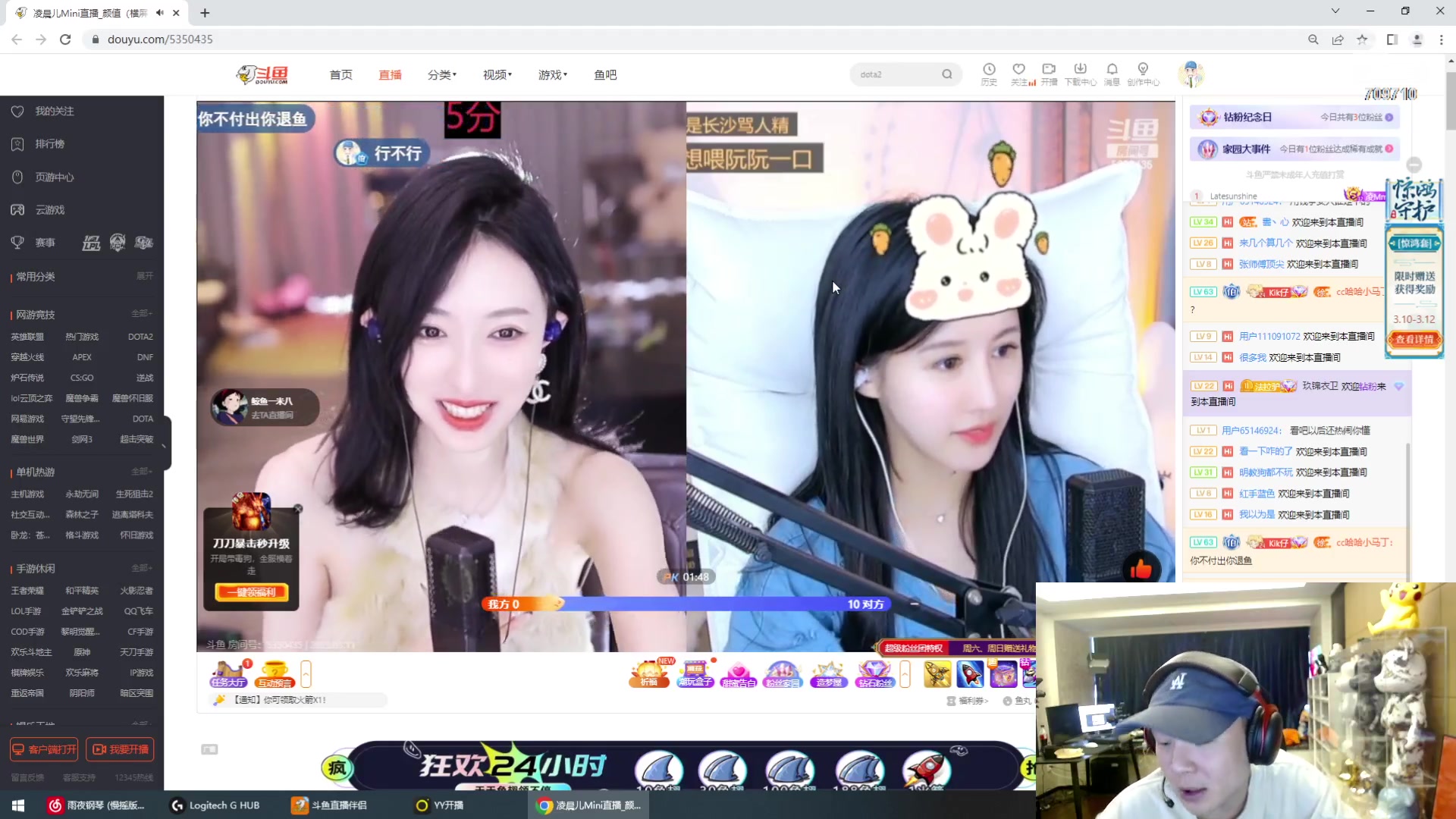
Task: Open the 视频 dropdown menu
Action: pyautogui.click(x=497, y=74)
